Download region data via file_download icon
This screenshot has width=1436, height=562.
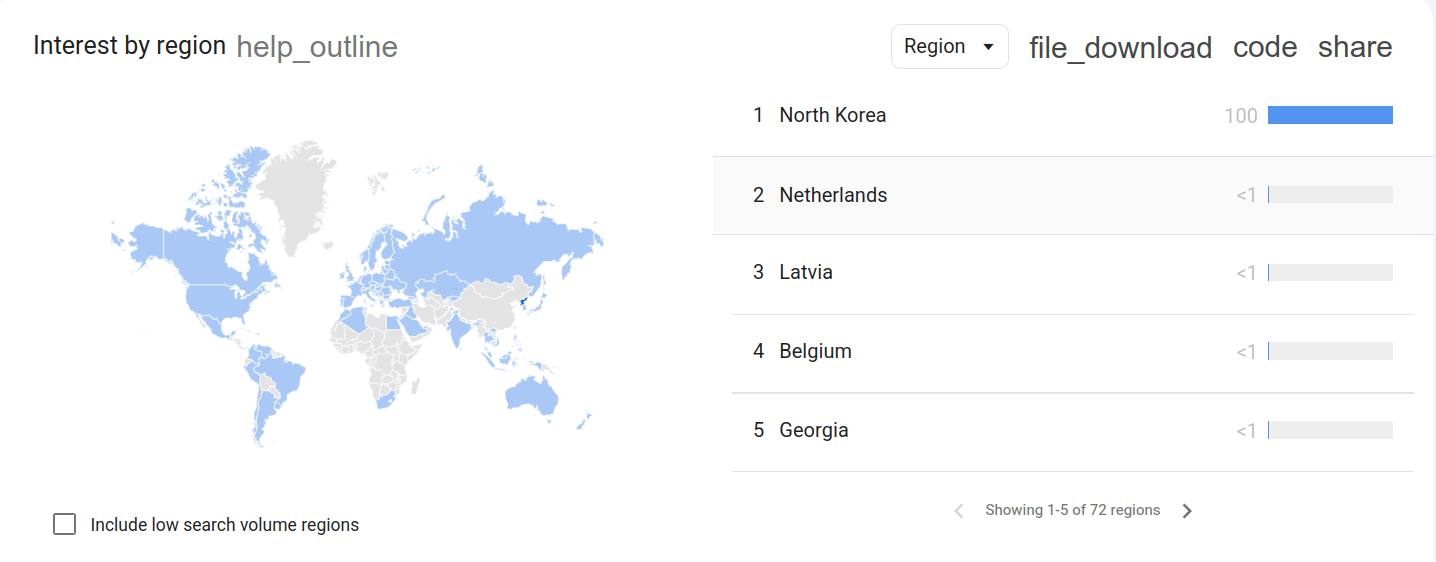(1120, 47)
